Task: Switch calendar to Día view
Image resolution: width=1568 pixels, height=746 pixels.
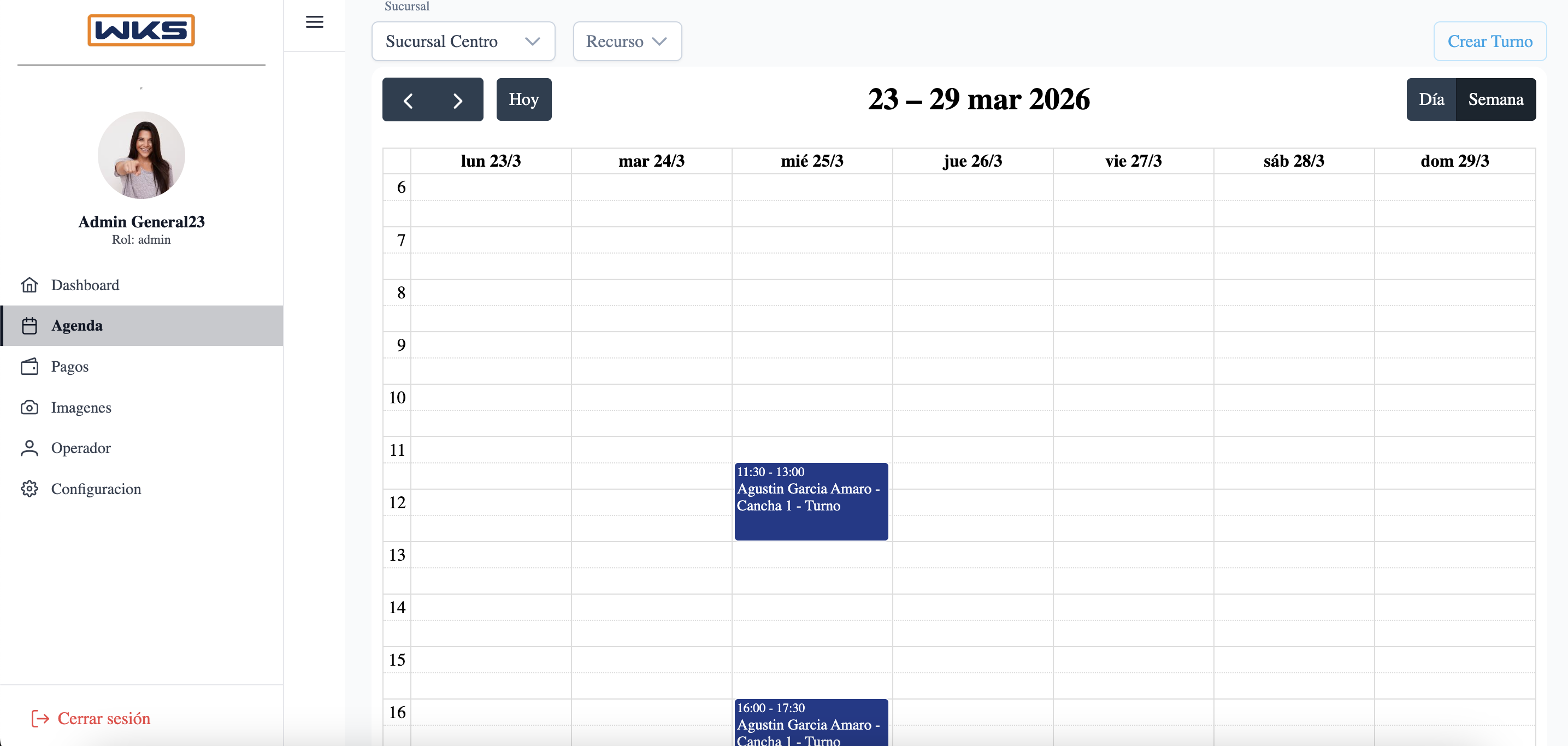Action: coord(1431,99)
